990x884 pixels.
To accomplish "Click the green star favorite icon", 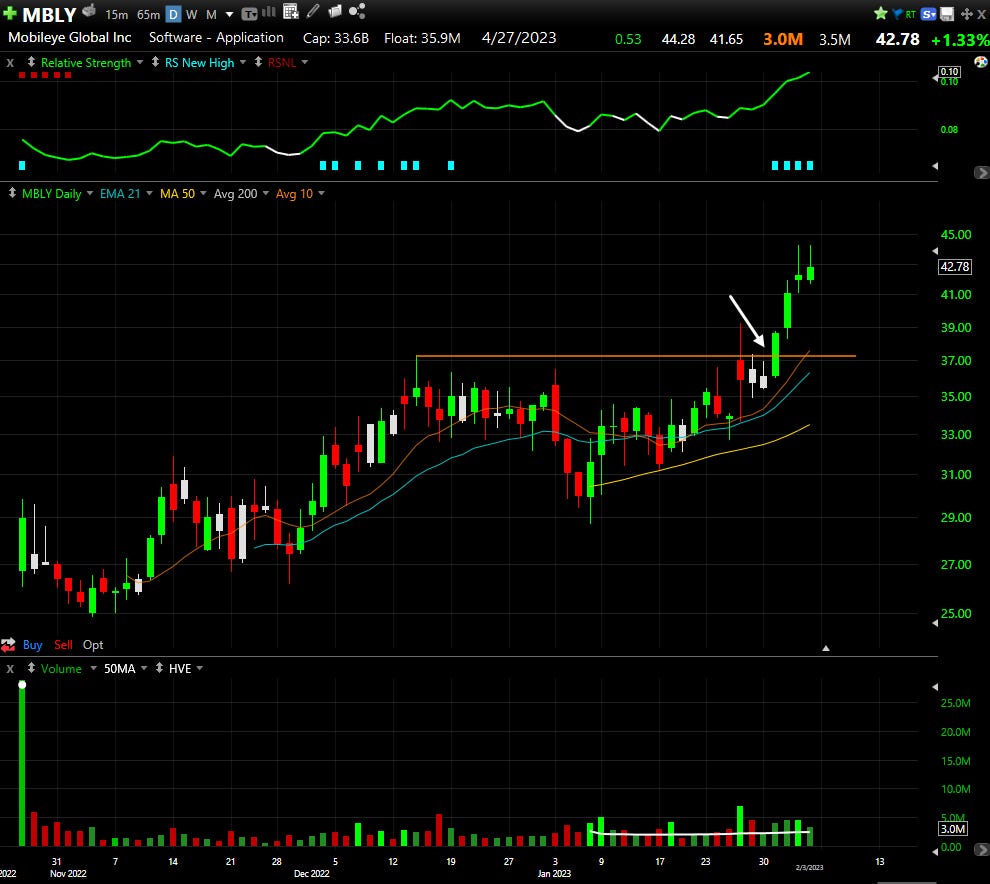I will point(881,13).
